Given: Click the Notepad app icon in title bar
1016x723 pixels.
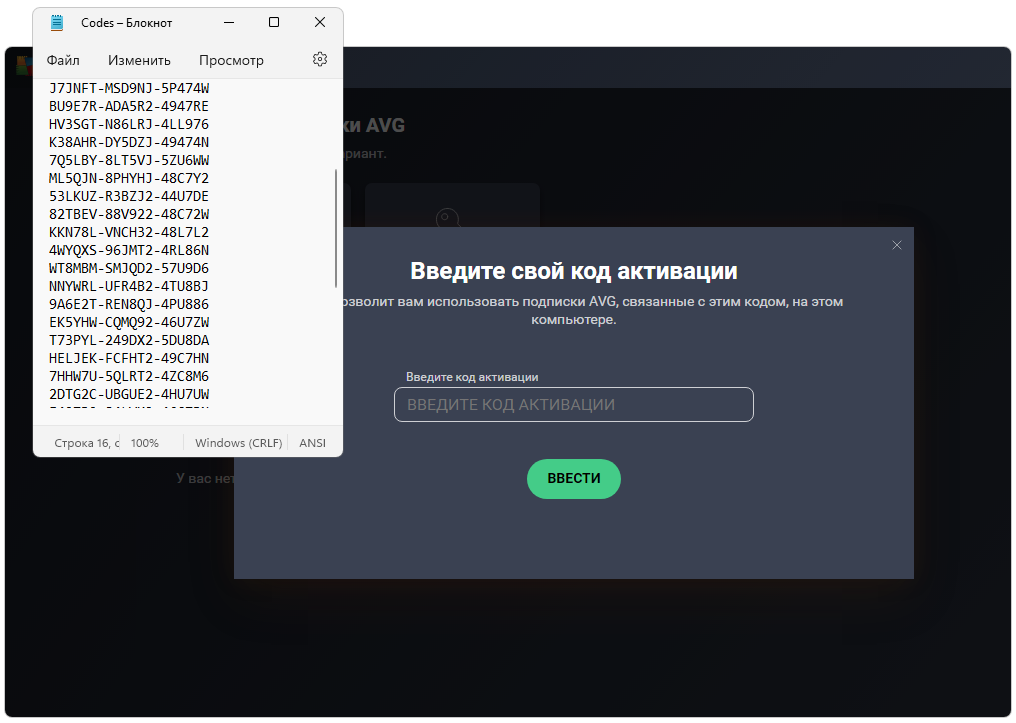Looking at the screenshot, I should tap(57, 23).
